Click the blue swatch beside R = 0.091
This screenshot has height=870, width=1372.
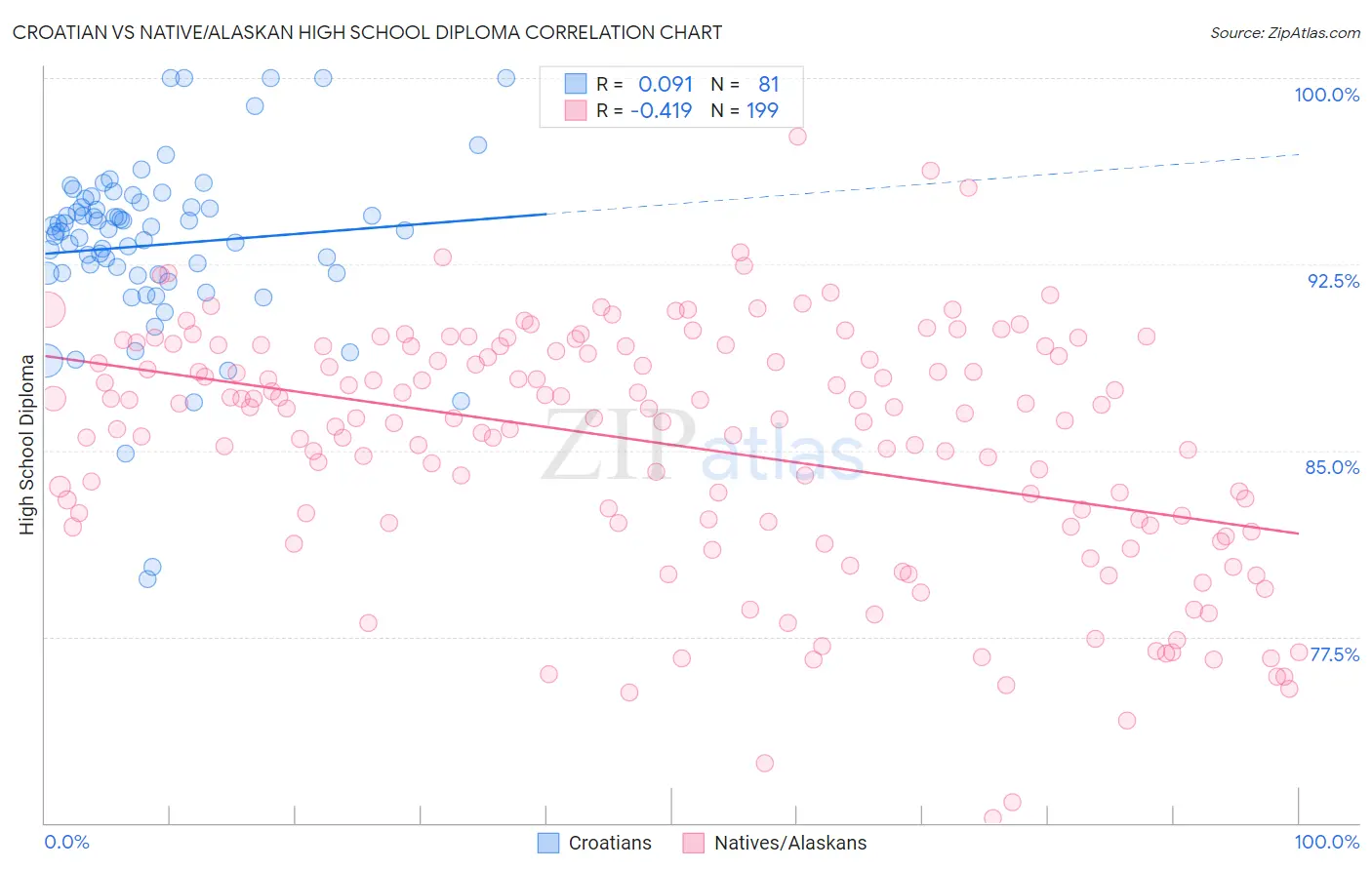click(x=576, y=84)
